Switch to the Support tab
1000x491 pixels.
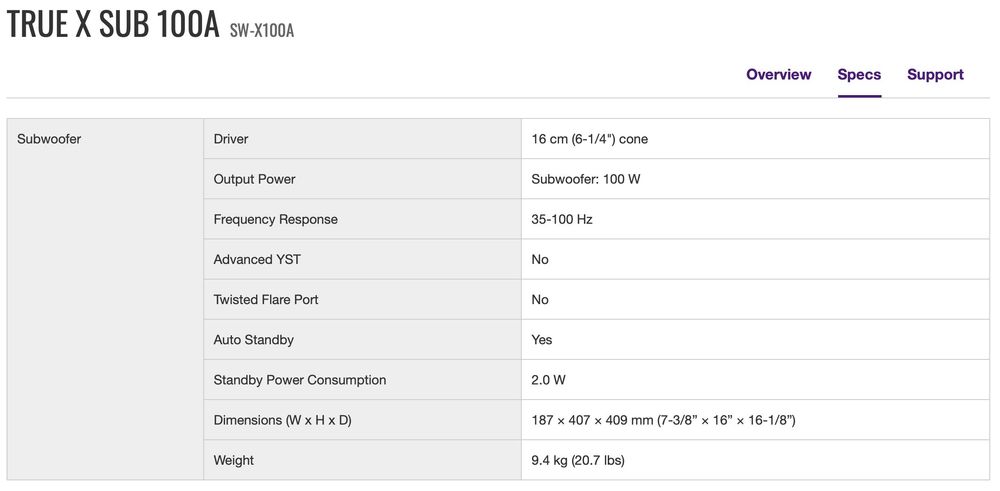pyautogui.click(x=935, y=75)
